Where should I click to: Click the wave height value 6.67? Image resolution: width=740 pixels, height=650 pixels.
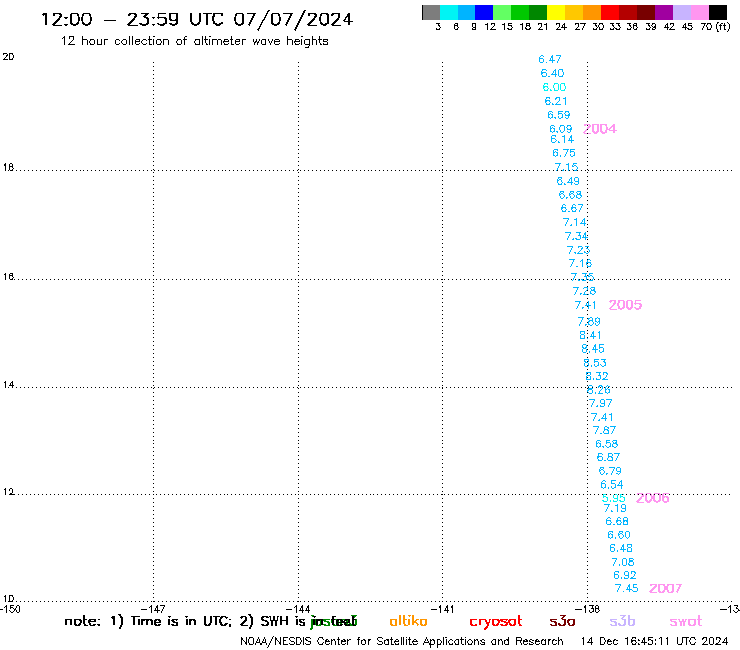click(x=572, y=208)
